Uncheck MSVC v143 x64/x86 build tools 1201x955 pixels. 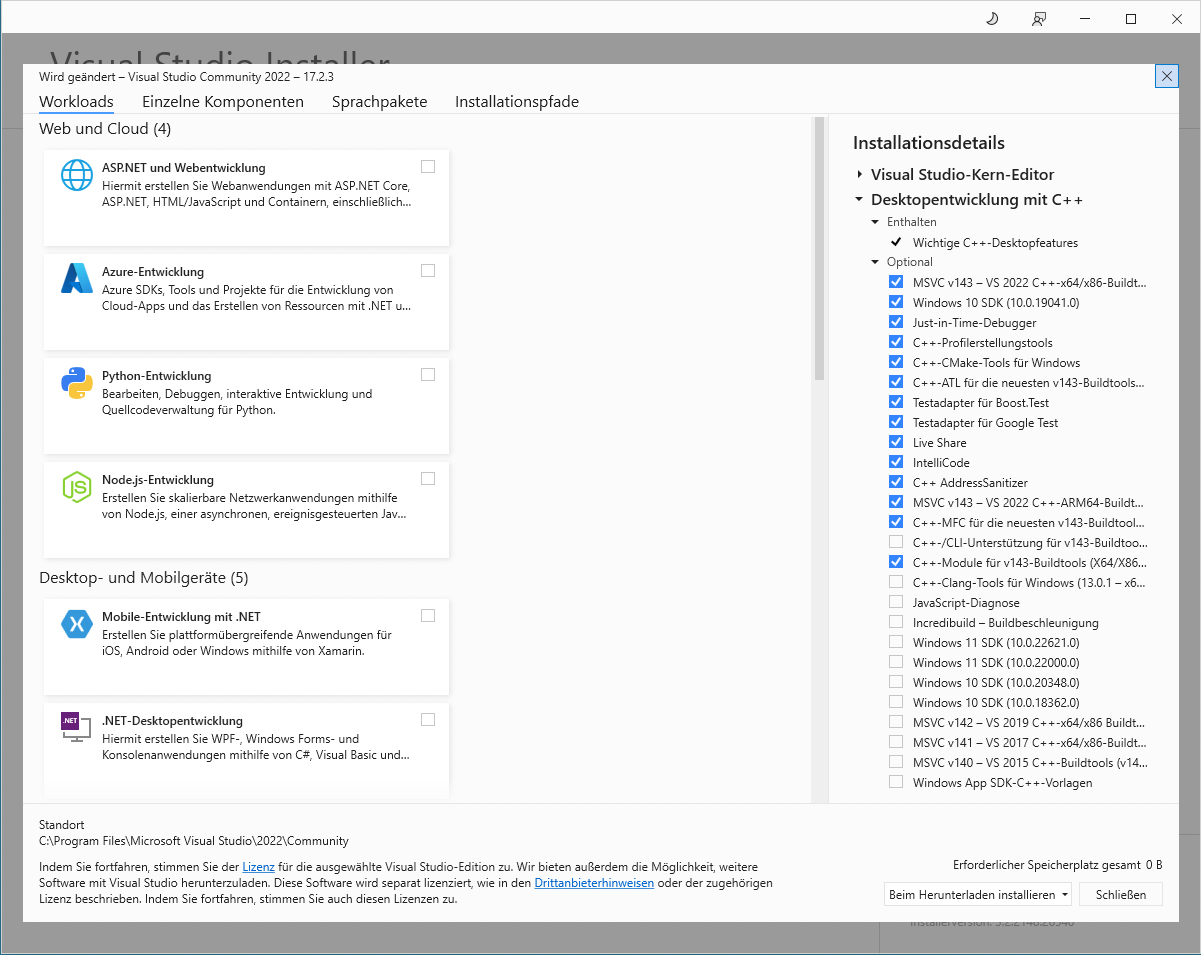[x=896, y=282]
